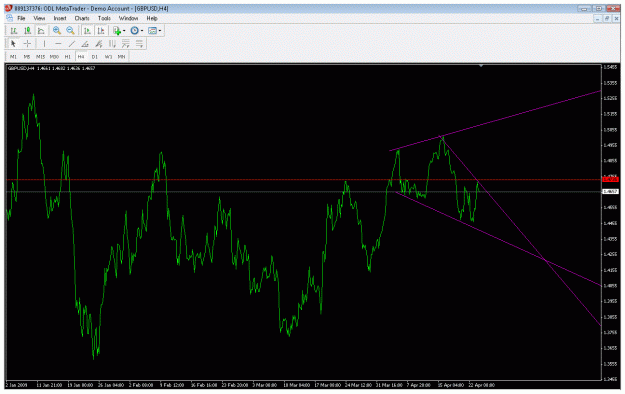The image size is (625, 394).
Task: Toggle chart auto scroll
Action: pyautogui.click(x=87, y=31)
